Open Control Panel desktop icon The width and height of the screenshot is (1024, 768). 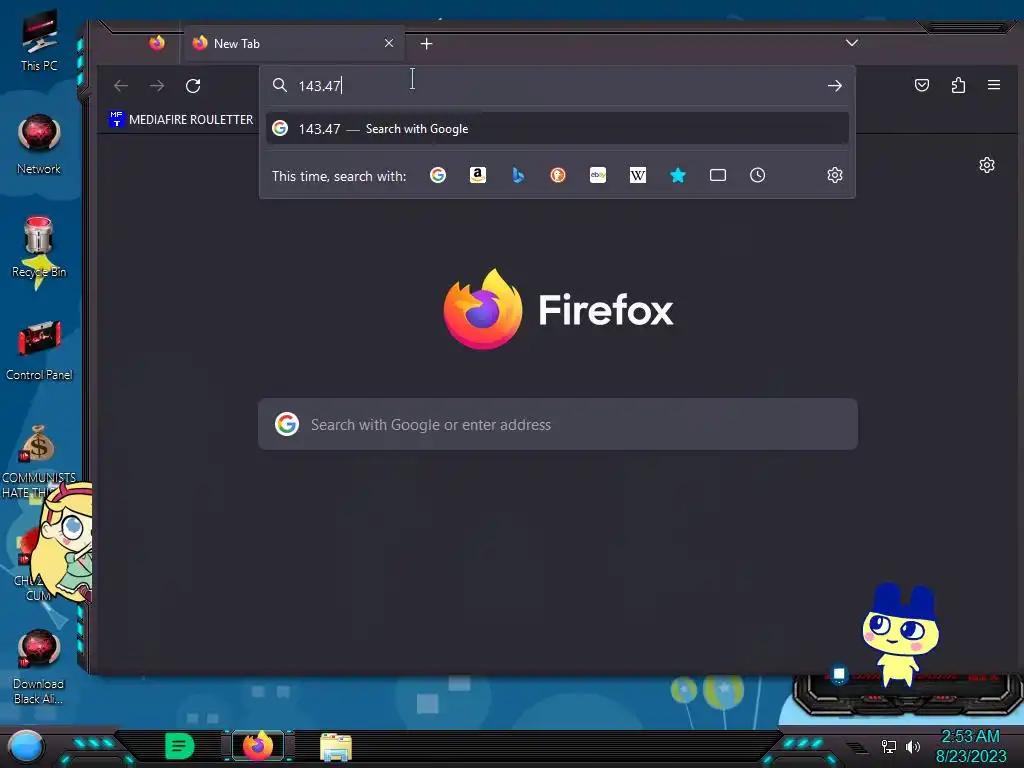coord(39,350)
